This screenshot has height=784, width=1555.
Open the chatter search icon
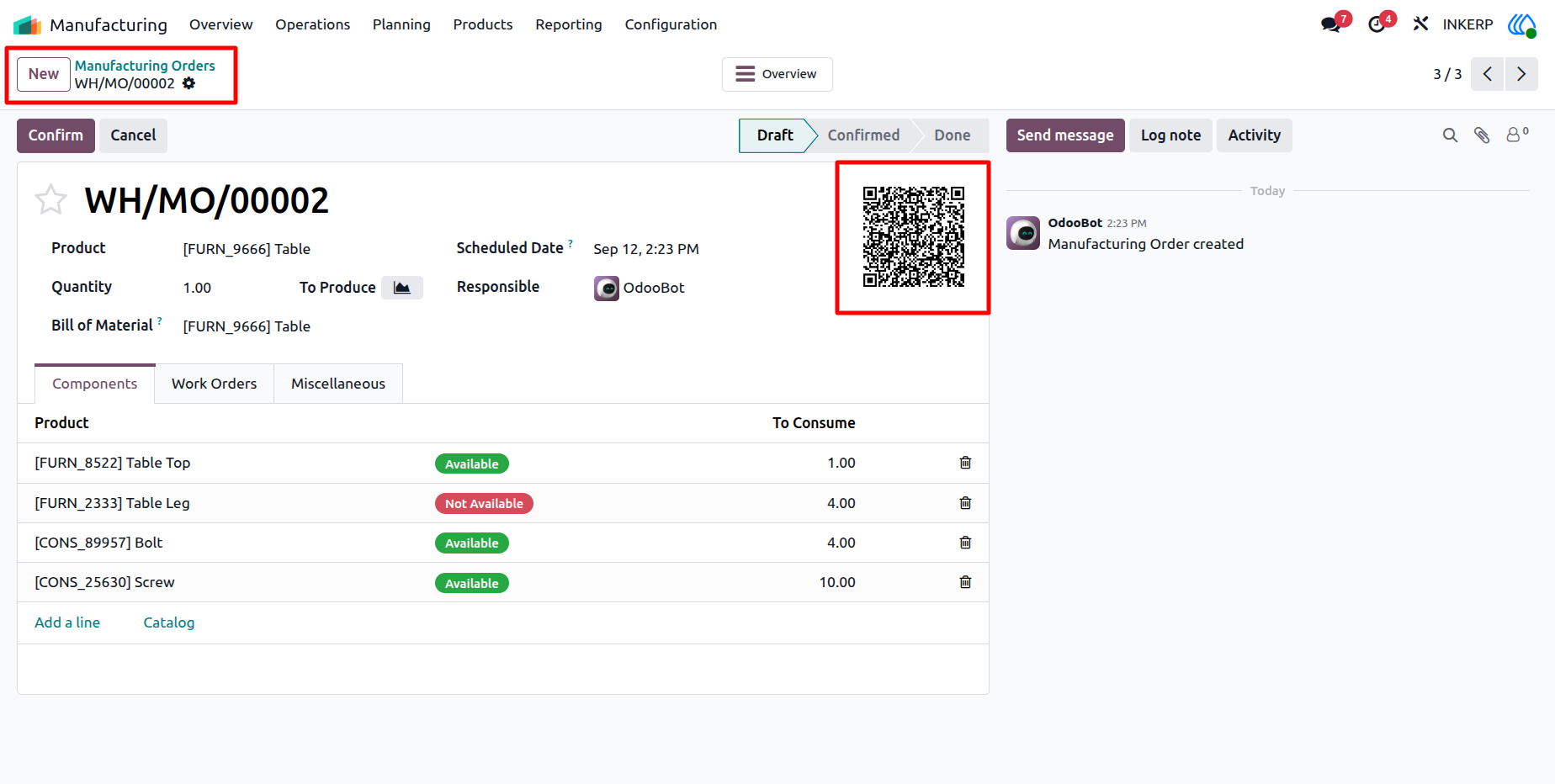pyautogui.click(x=1450, y=135)
